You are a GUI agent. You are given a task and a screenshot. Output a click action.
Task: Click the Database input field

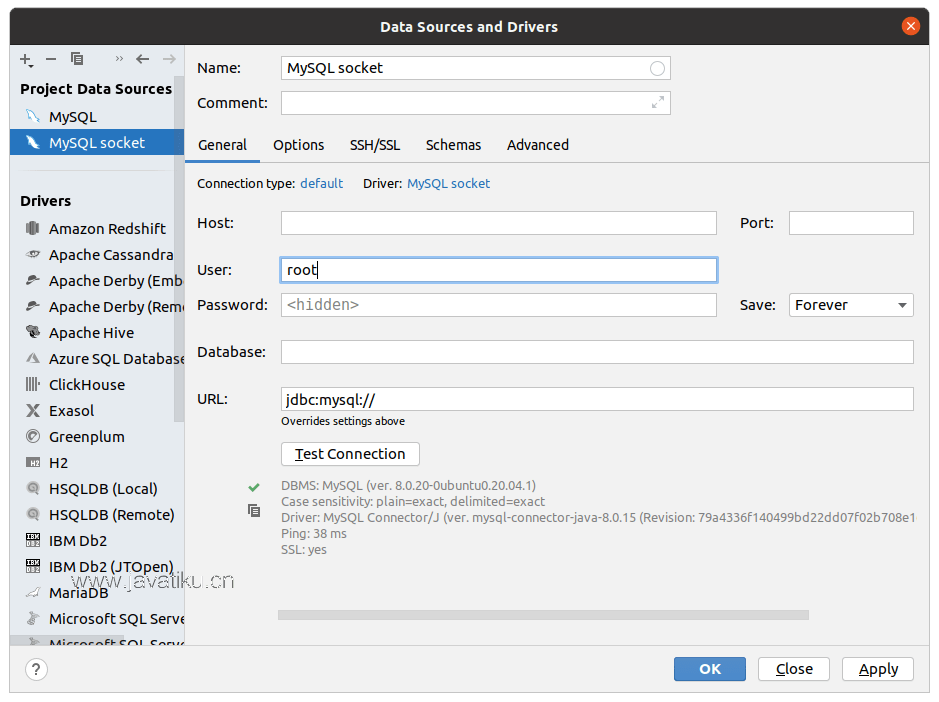[597, 352]
